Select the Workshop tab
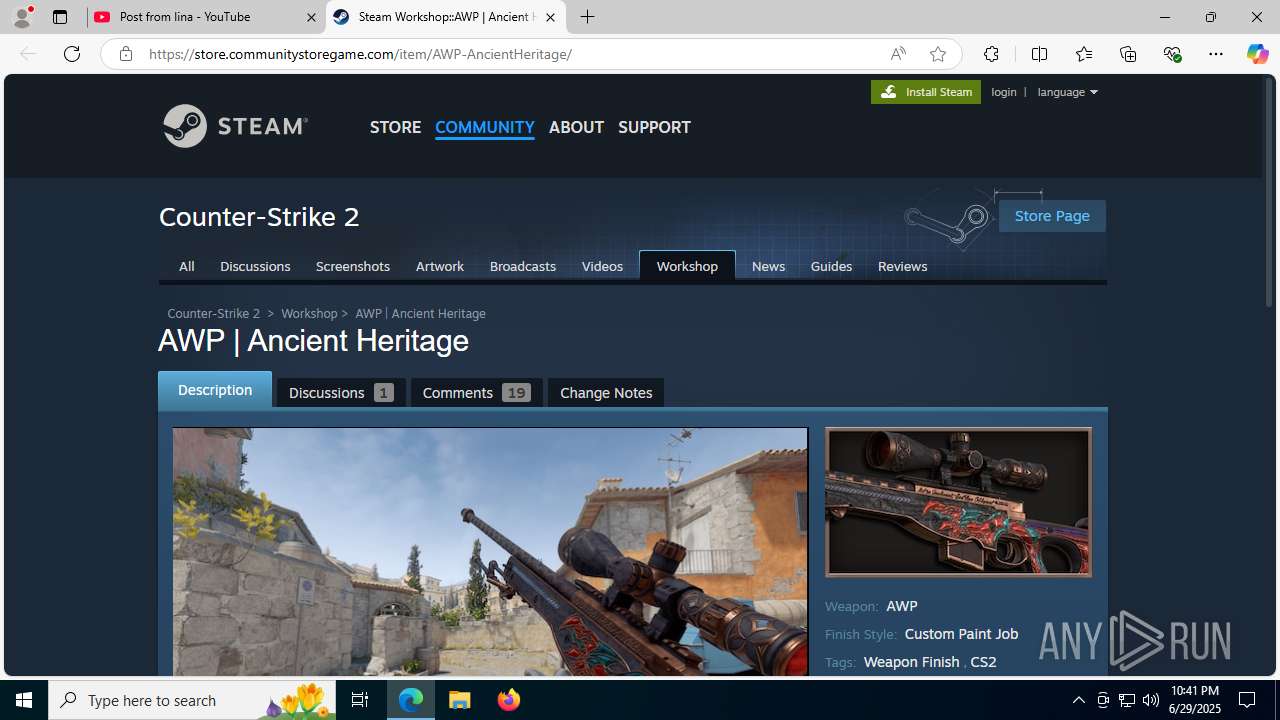The width and height of the screenshot is (1280, 720). pos(687,266)
